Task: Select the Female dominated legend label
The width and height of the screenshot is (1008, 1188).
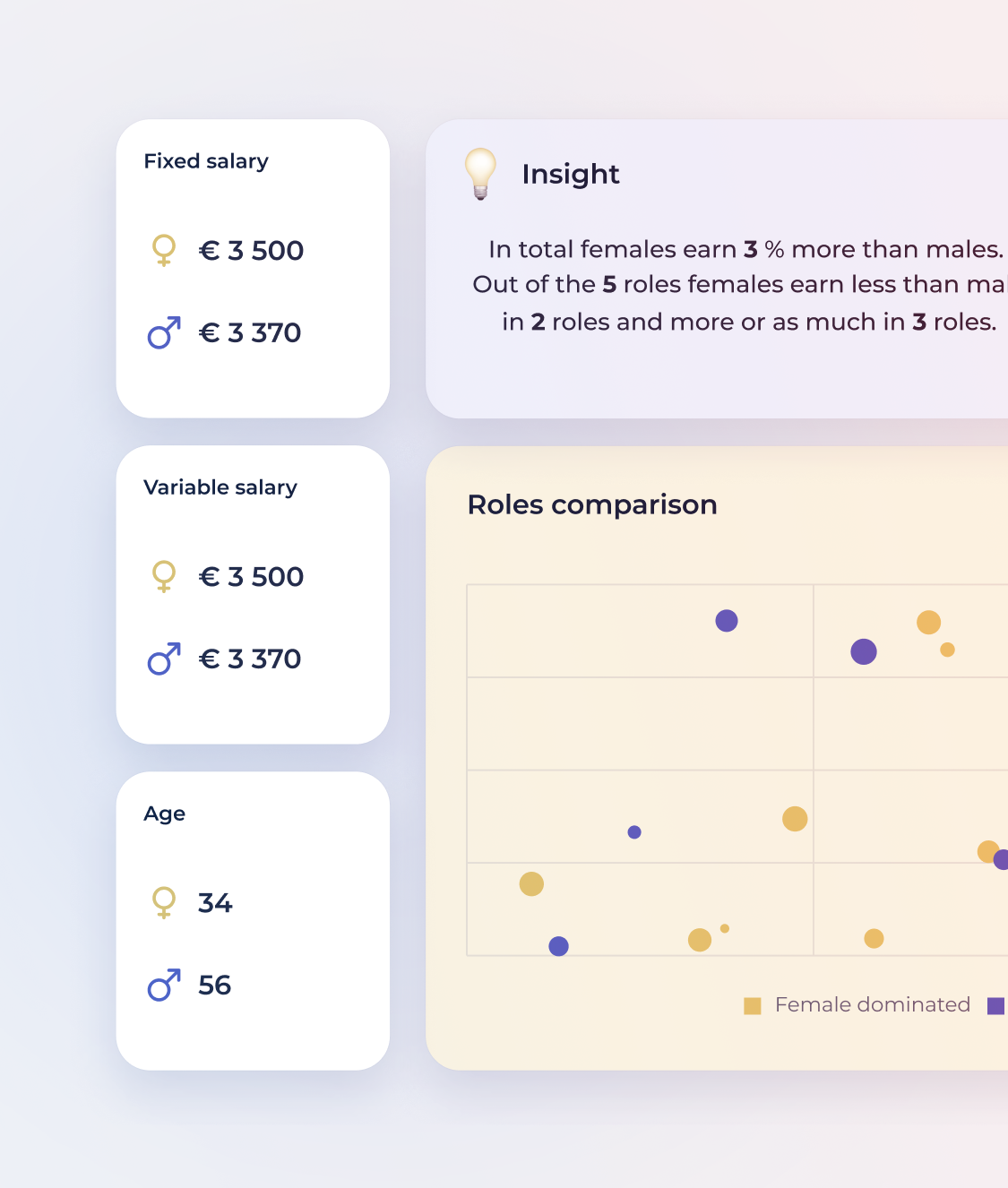Action: (x=873, y=1004)
